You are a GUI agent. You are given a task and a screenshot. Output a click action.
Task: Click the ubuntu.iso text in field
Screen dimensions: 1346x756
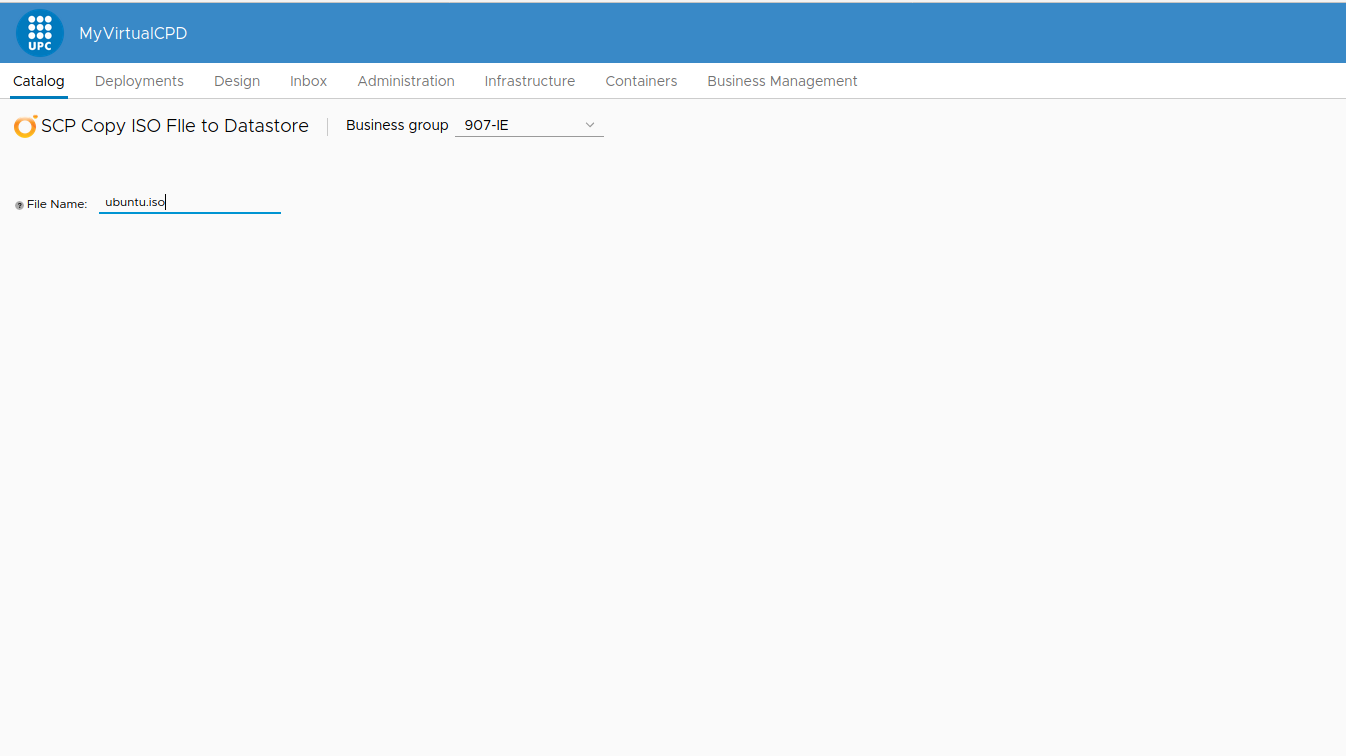[135, 202]
